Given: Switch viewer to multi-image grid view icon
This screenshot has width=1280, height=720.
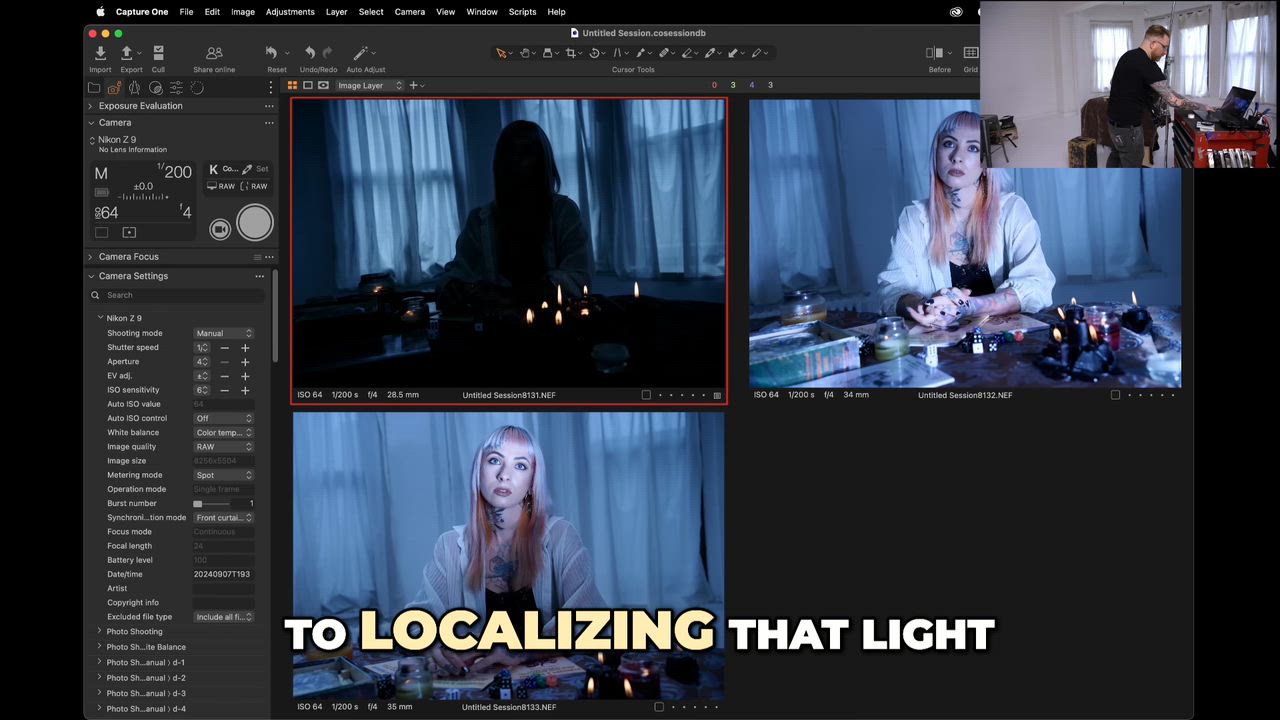Looking at the screenshot, I should (x=292, y=86).
